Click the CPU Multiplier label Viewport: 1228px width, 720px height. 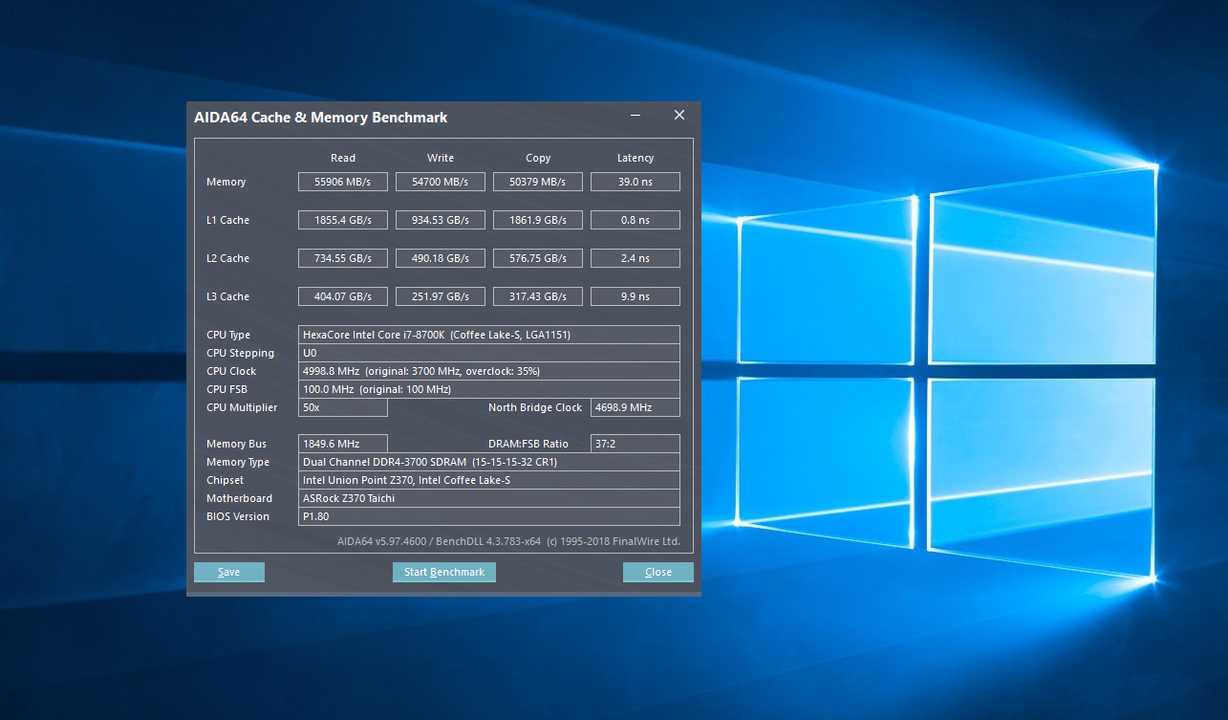click(x=242, y=408)
